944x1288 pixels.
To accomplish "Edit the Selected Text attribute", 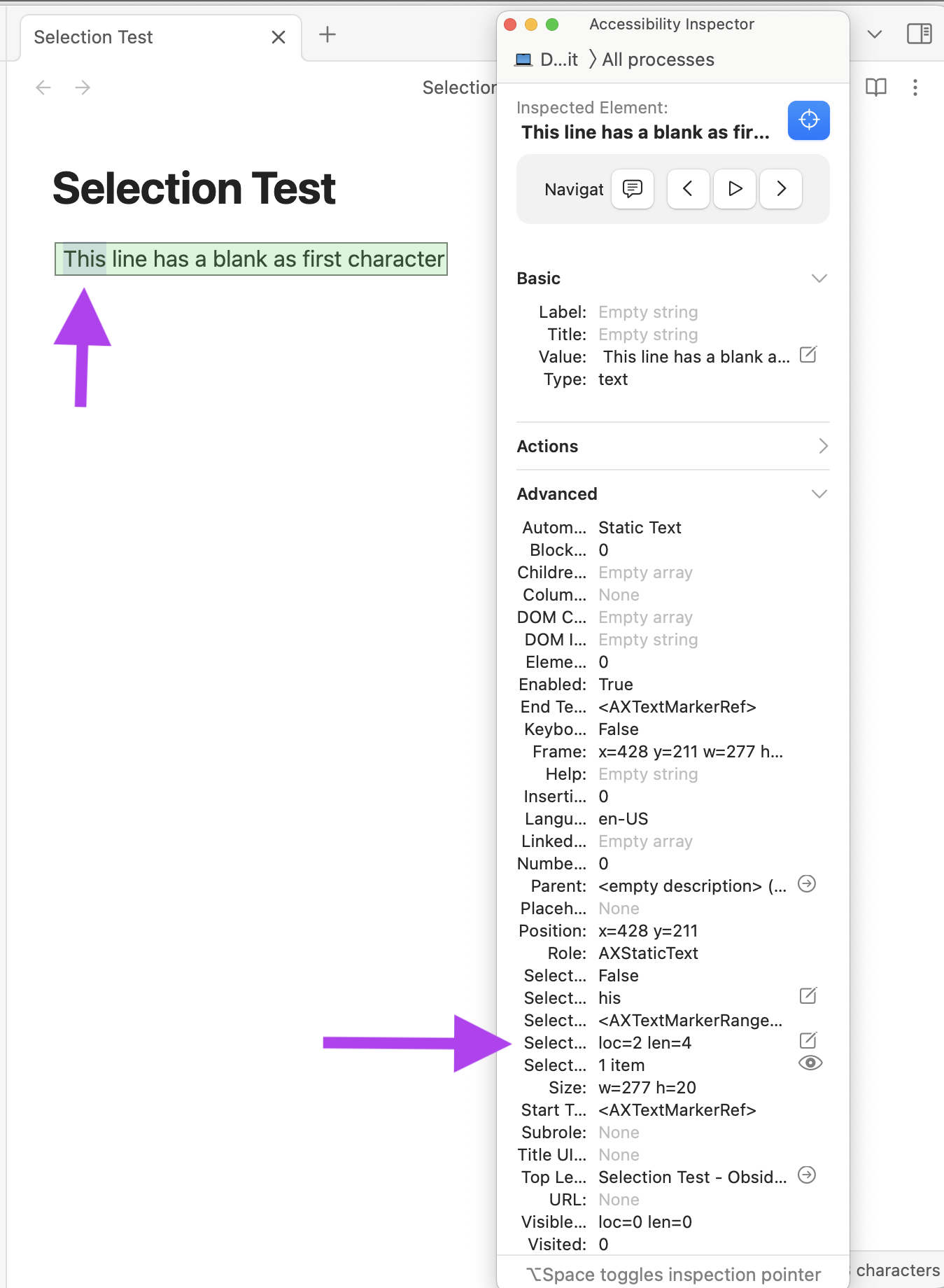I will [x=808, y=995].
